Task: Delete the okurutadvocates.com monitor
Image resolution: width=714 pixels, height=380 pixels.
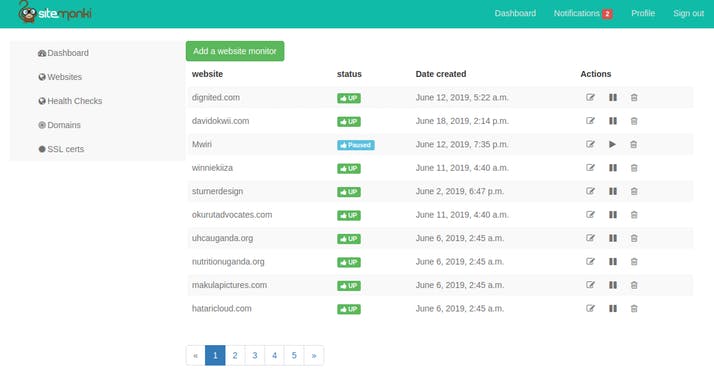Action: [634, 215]
